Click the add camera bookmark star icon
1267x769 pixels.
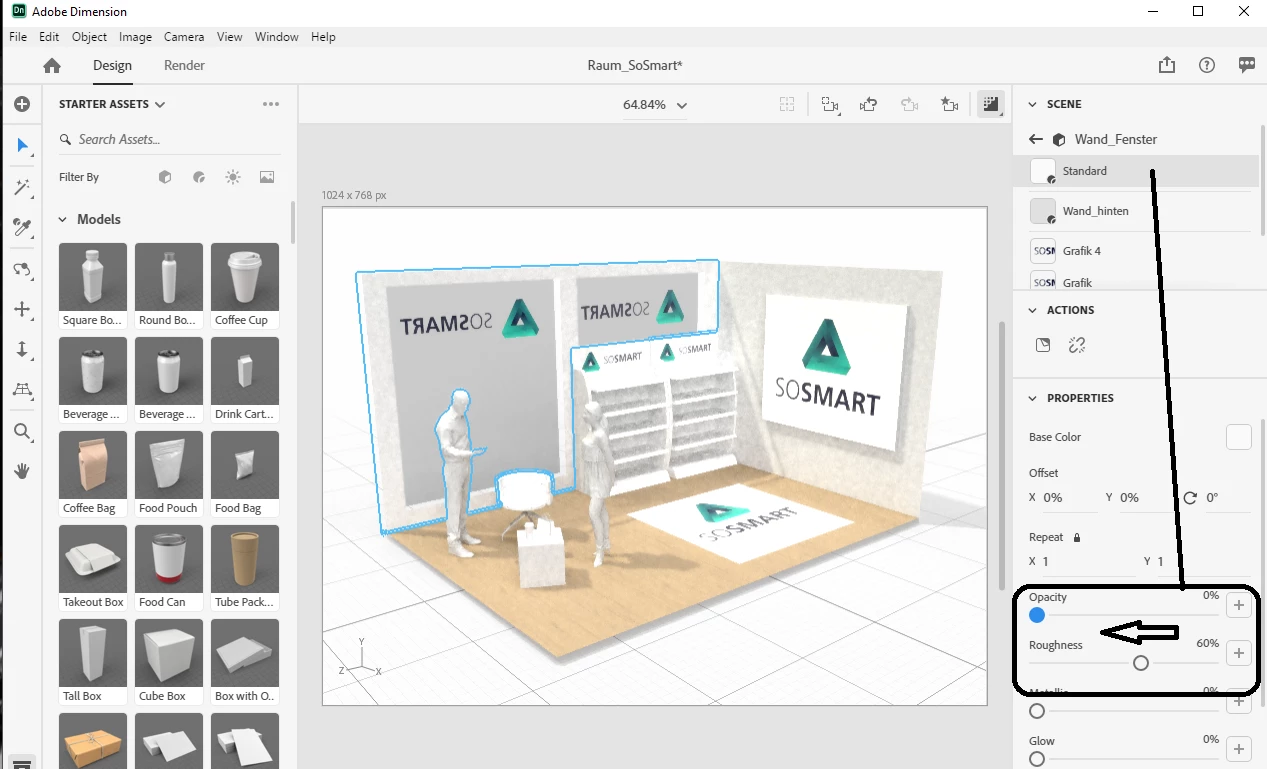pos(950,104)
